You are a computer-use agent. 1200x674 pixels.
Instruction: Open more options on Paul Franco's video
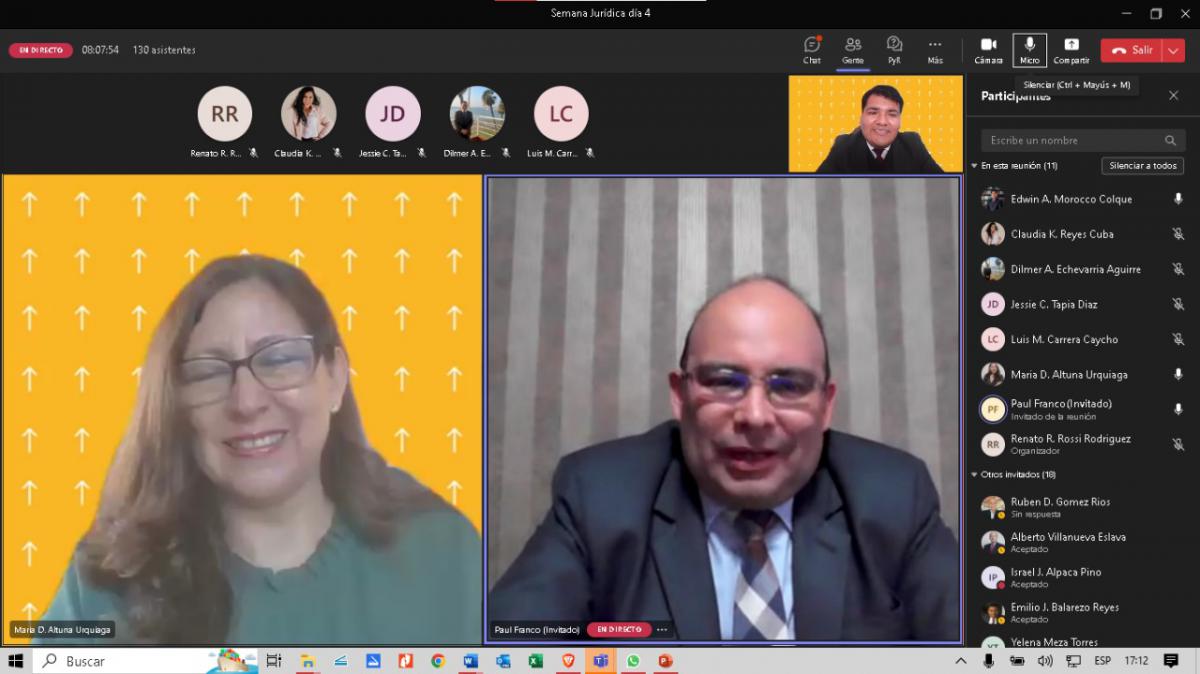point(662,630)
